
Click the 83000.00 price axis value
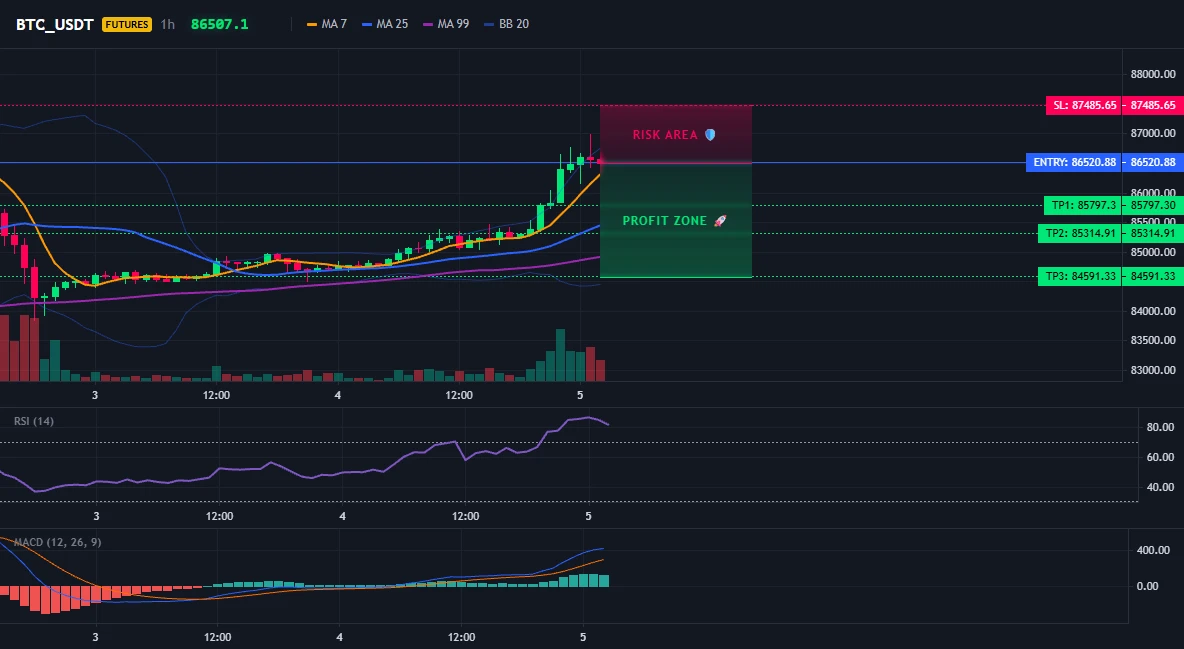[1153, 370]
